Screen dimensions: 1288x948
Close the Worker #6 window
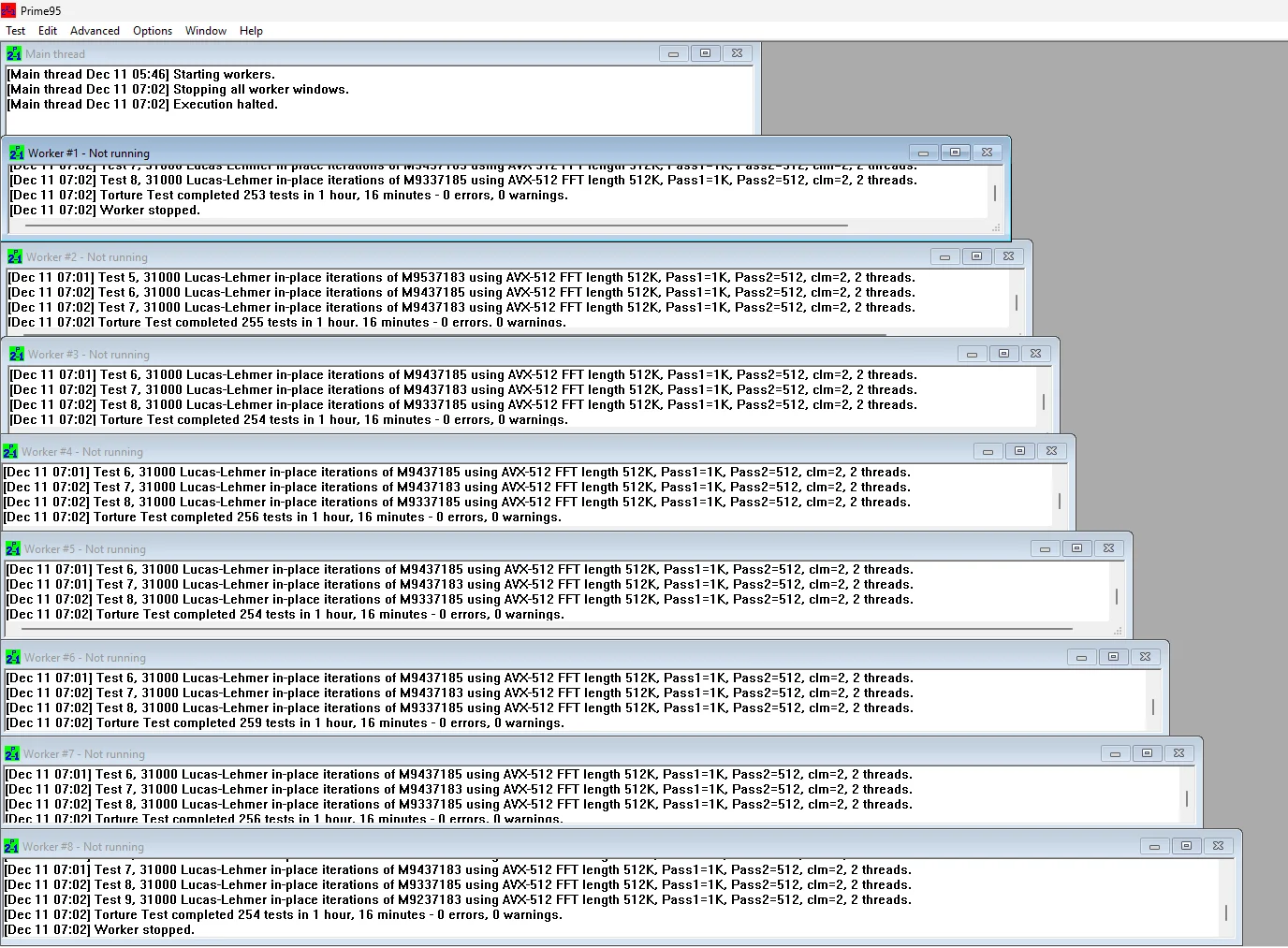tap(1145, 657)
